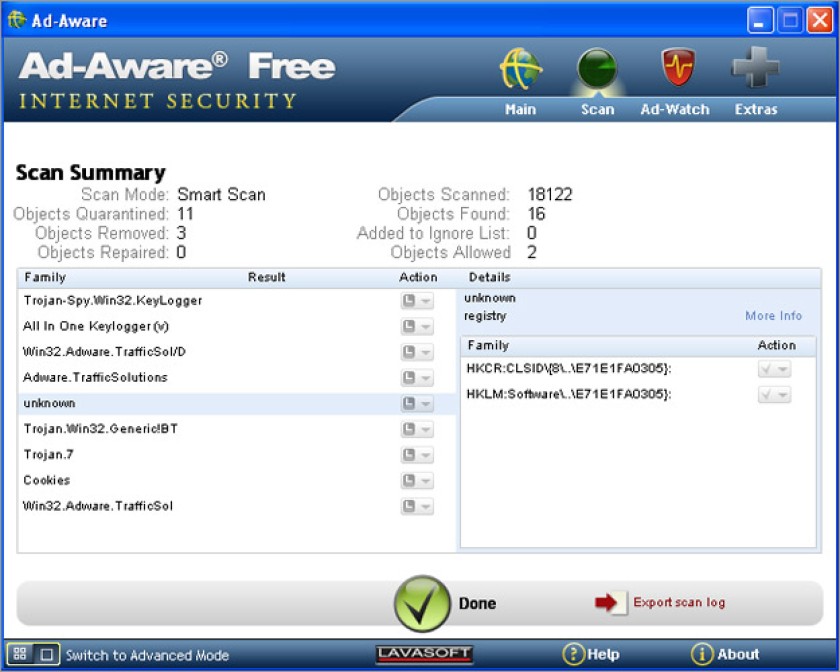Click the Smart Scan mode value
The image size is (840, 672).
tap(221, 195)
